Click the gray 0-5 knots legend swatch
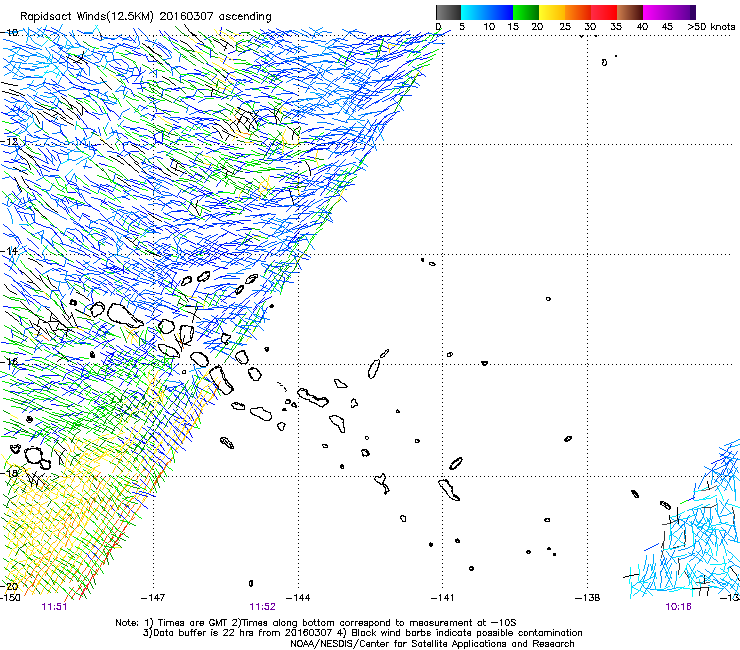The width and height of the screenshot is (740, 650). coord(448,12)
